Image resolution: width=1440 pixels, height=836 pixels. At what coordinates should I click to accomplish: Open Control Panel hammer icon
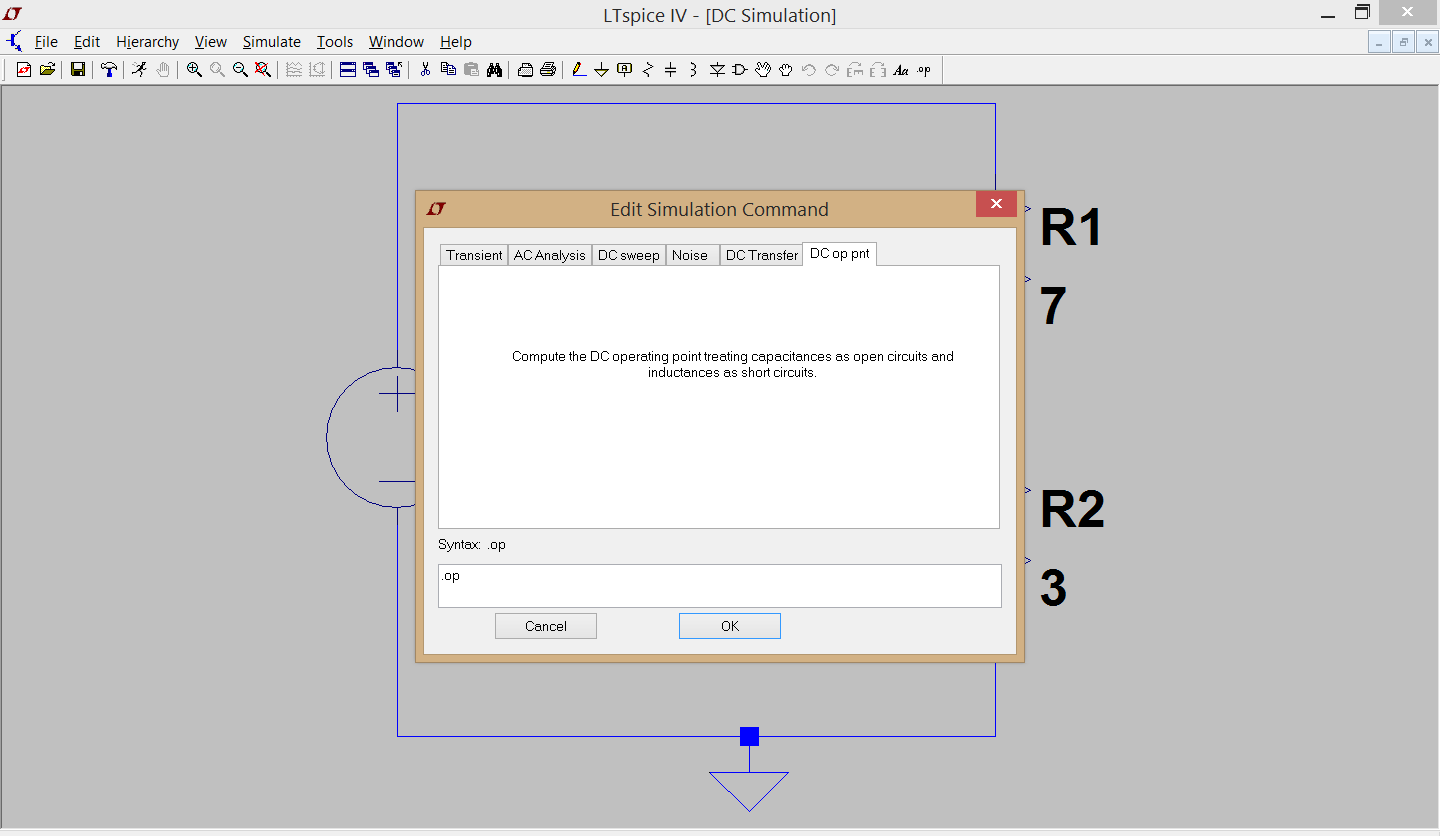(109, 70)
